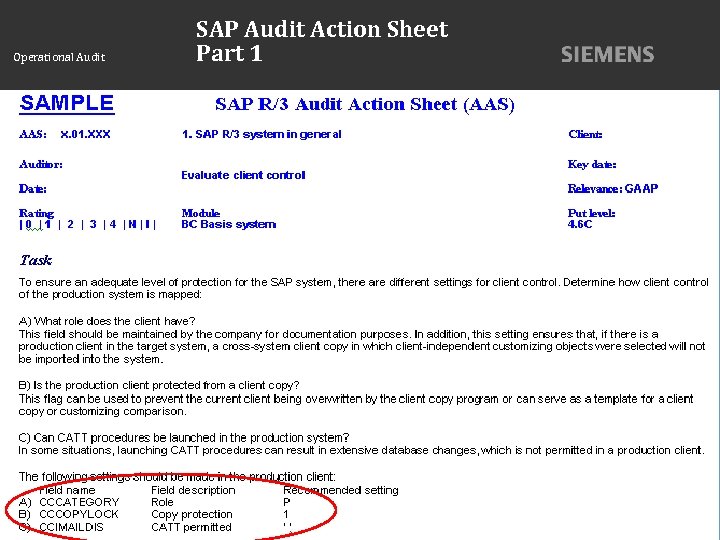Select field name 'CCCOPYLOCK'
This screenshot has width=720, height=540.
pyautogui.click(x=79, y=514)
